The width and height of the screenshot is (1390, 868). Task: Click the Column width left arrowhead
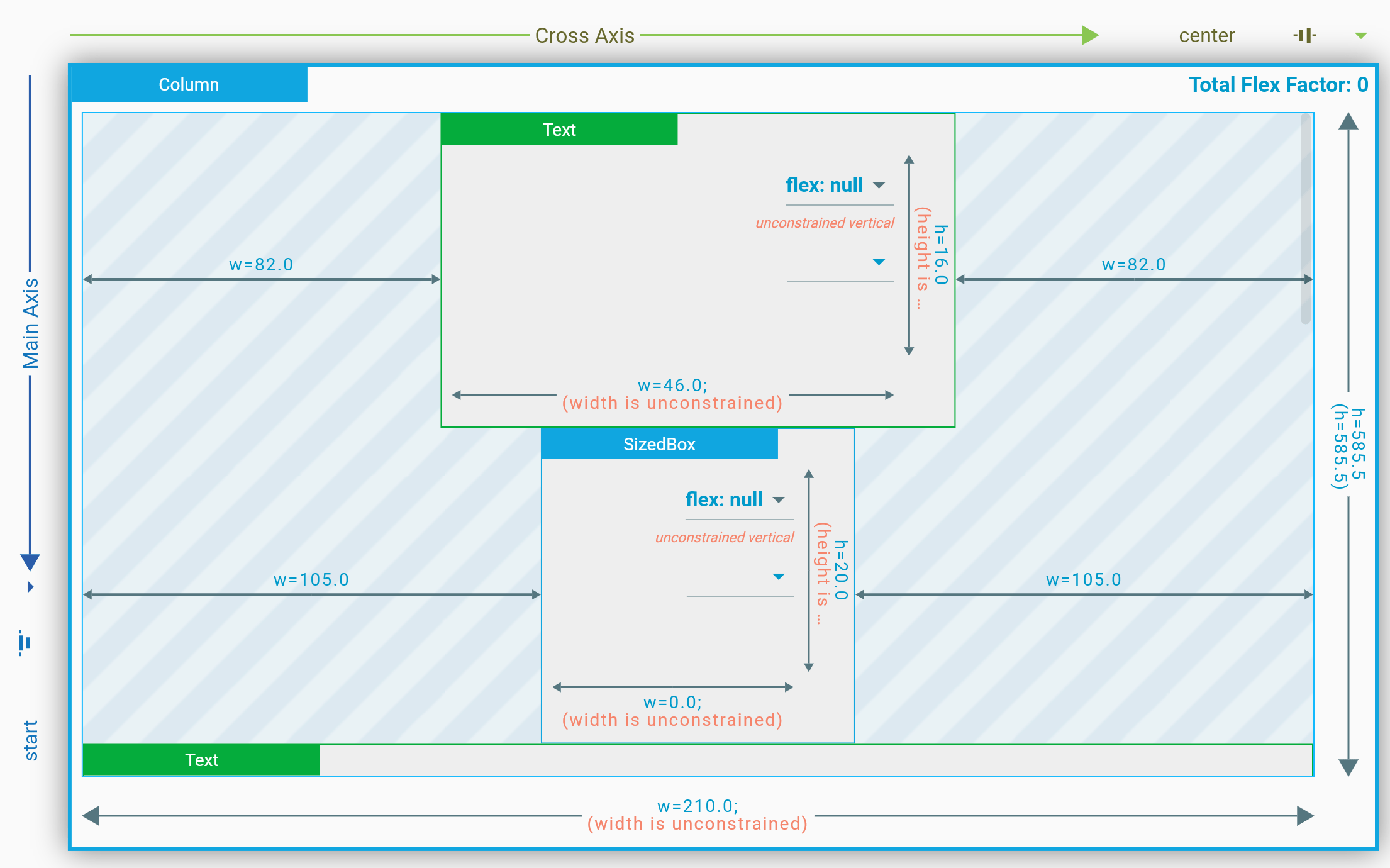click(92, 816)
